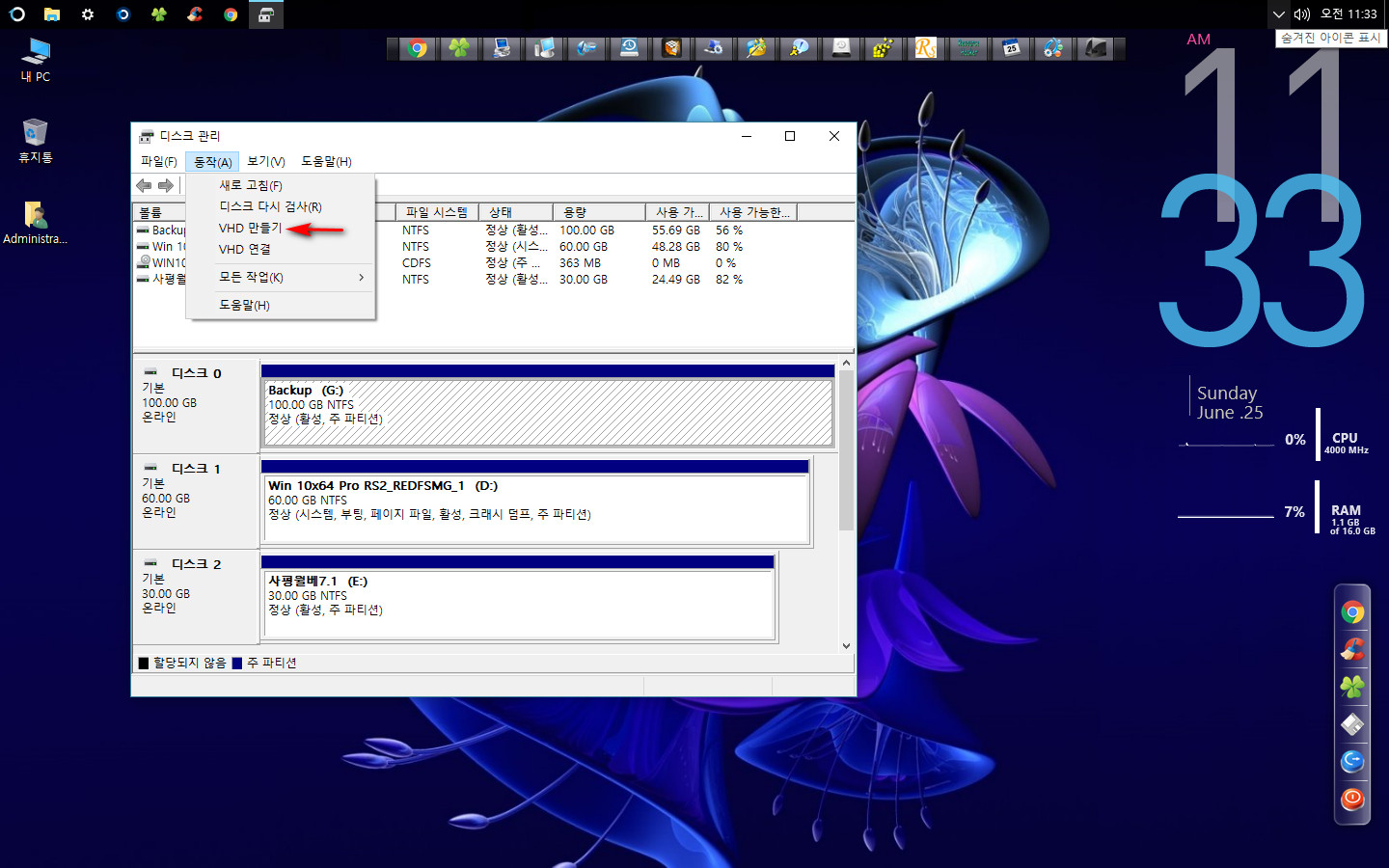
Task: Click the disk pane vertical scrollbar thumb
Action: (x=846, y=450)
